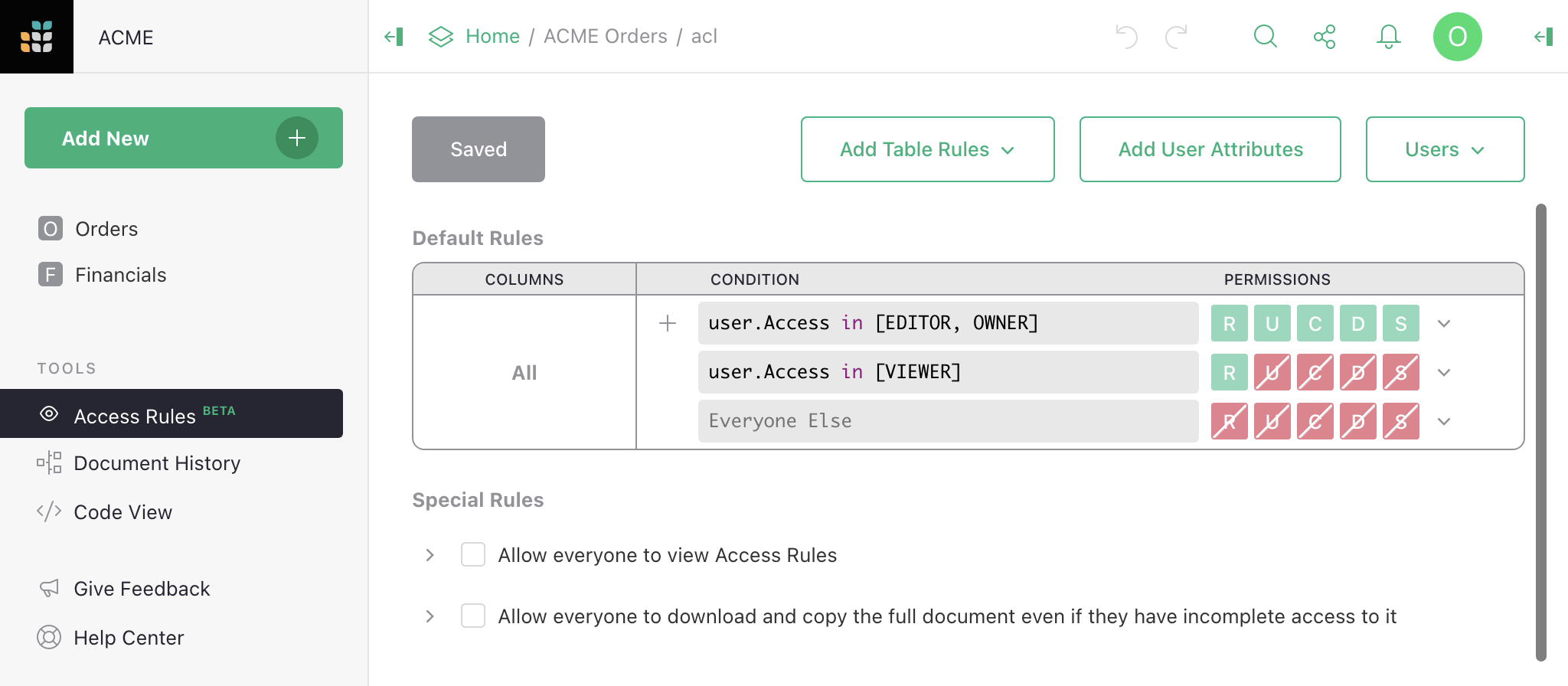The width and height of the screenshot is (1568, 686).
Task: Click the Help Center lifebuoy icon
Action: (49, 637)
